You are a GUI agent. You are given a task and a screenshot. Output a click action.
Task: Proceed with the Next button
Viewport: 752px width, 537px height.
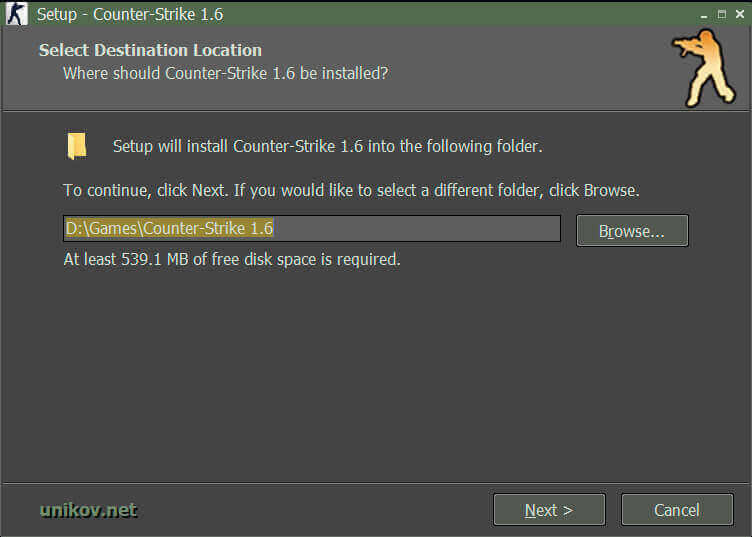549,510
